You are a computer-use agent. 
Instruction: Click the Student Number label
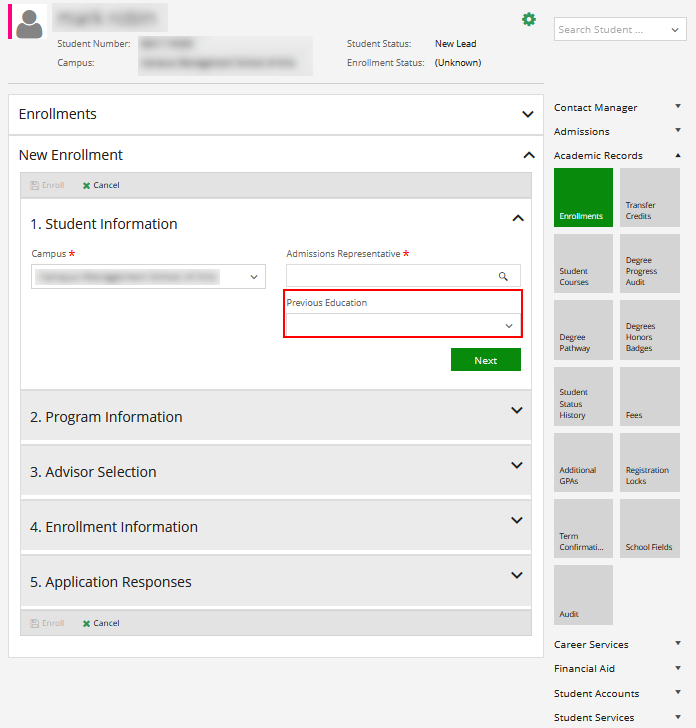(94, 44)
